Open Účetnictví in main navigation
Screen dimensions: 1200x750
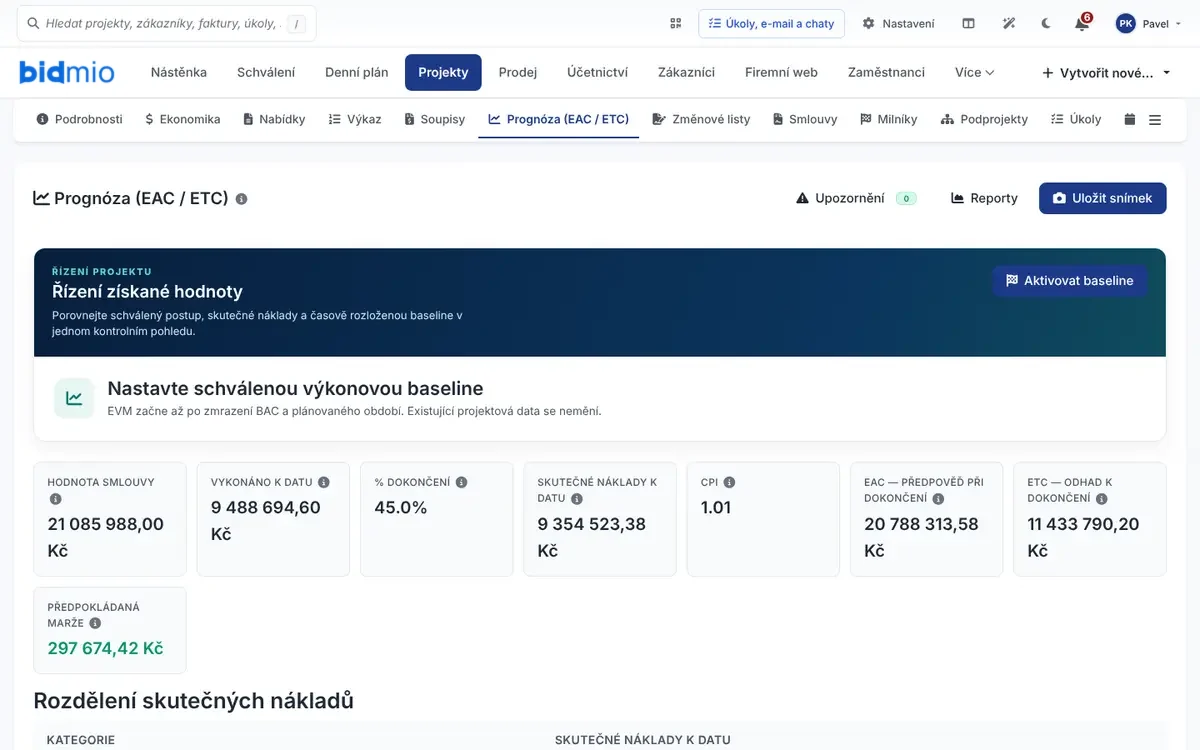point(597,72)
